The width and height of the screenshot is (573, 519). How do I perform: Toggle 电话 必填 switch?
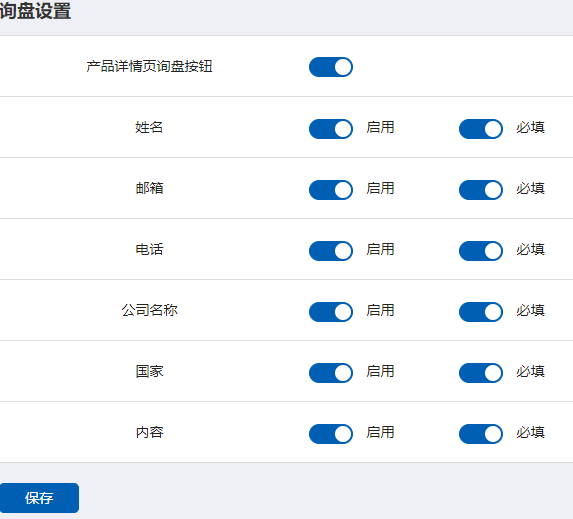coord(481,251)
